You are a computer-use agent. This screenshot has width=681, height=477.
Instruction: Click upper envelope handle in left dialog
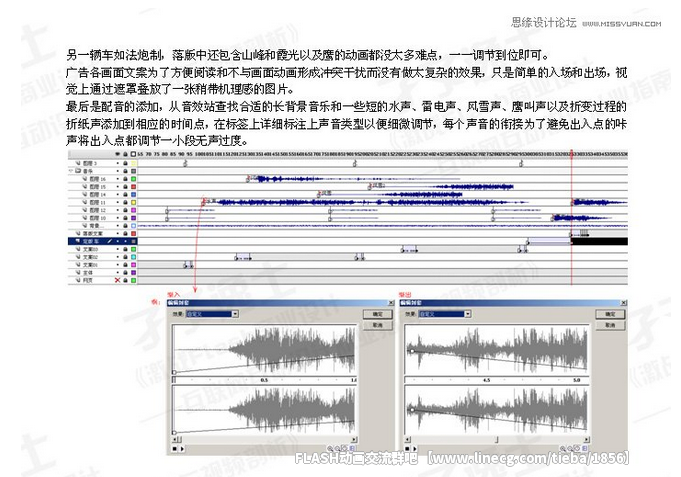tap(174, 372)
